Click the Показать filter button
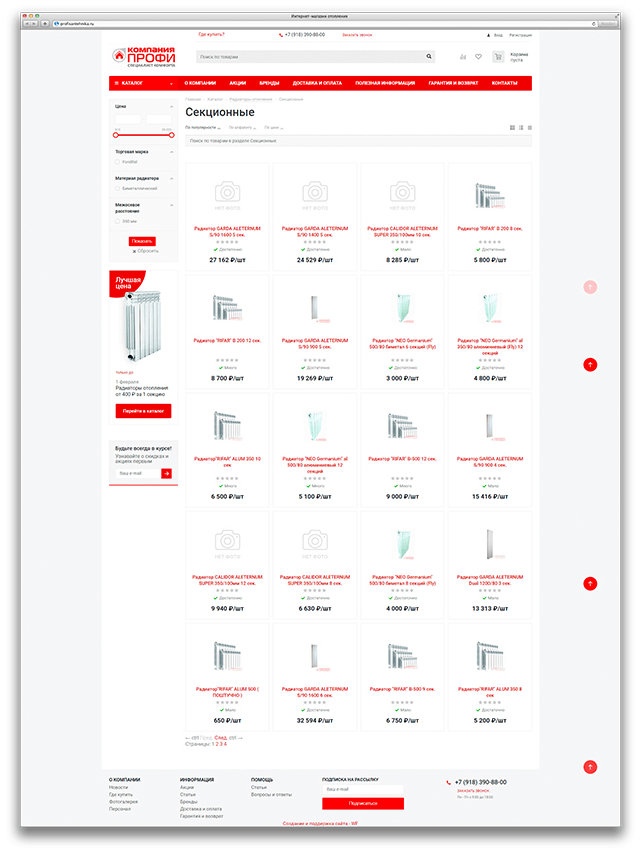This screenshot has width=642, height=852. [x=142, y=241]
